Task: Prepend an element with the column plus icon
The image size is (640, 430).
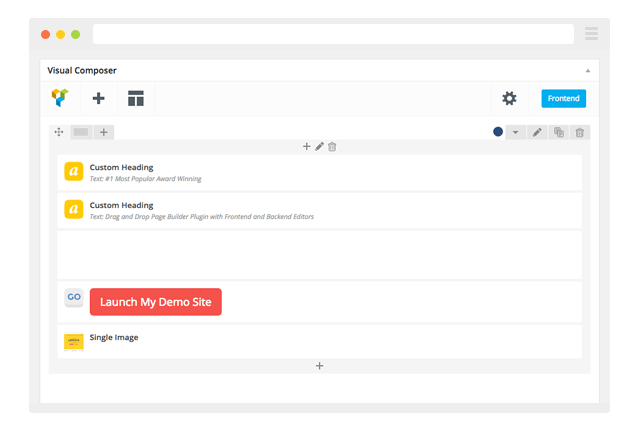Action: coord(307,146)
